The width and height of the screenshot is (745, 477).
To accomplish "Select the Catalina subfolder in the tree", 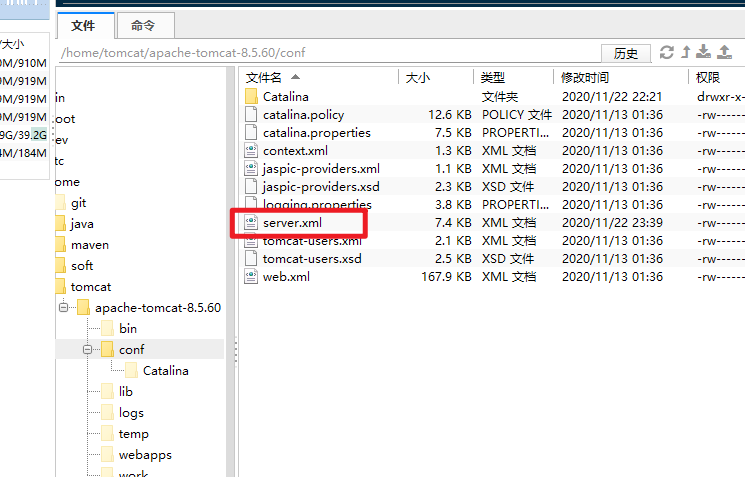I will point(166,371).
